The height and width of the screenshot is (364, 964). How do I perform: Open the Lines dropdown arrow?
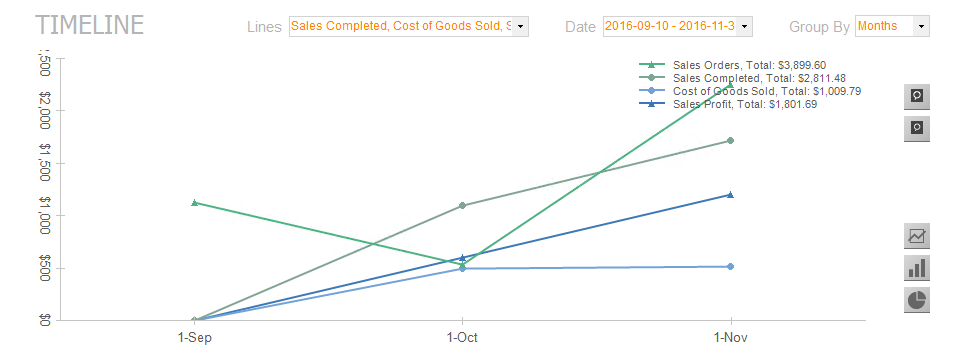(x=520, y=26)
